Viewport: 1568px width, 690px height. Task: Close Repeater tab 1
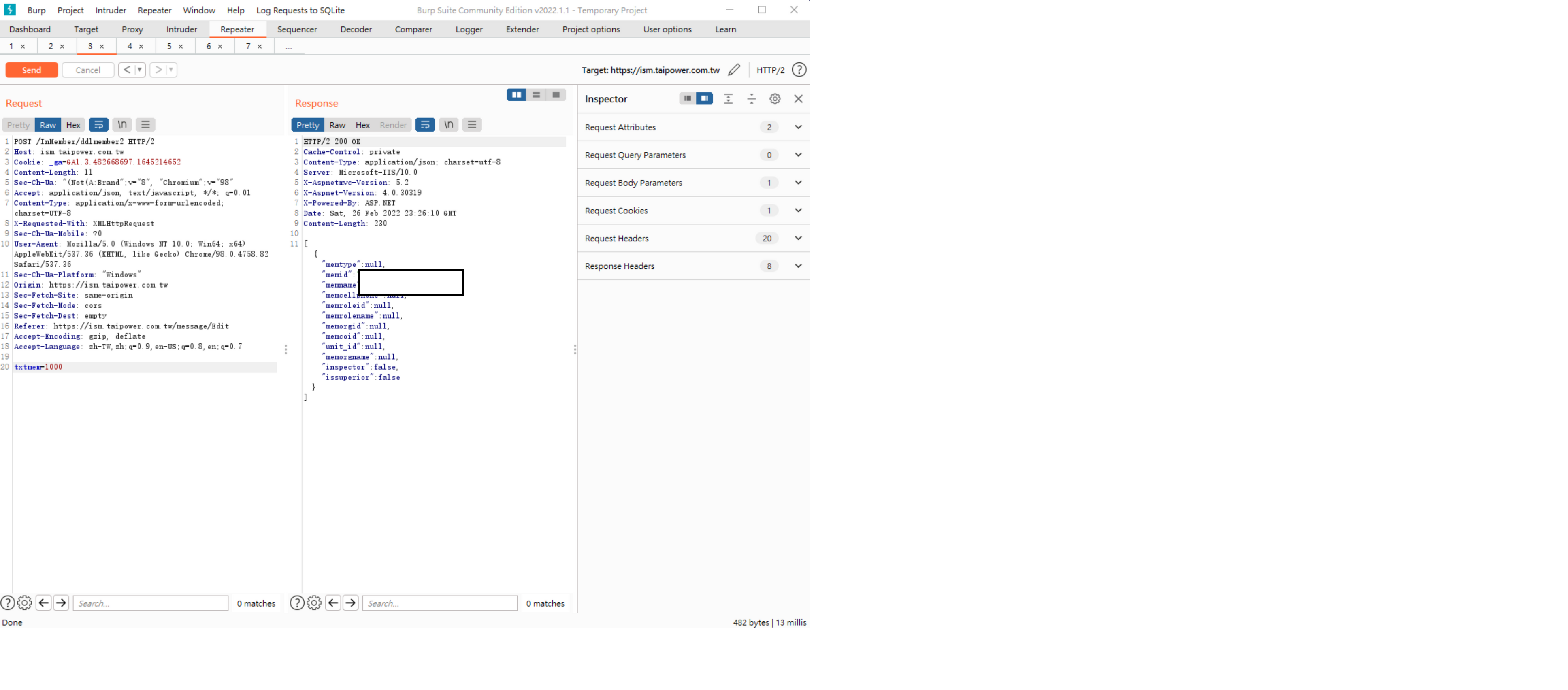pos(23,46)
